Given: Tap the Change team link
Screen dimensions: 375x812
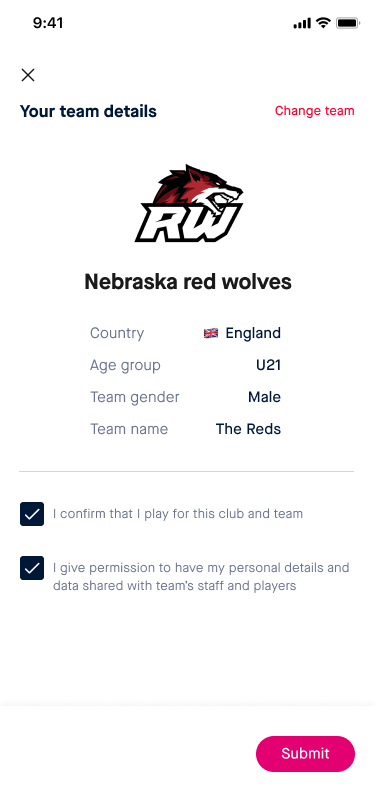Looking at the screenshot, I should click(314, 111).
